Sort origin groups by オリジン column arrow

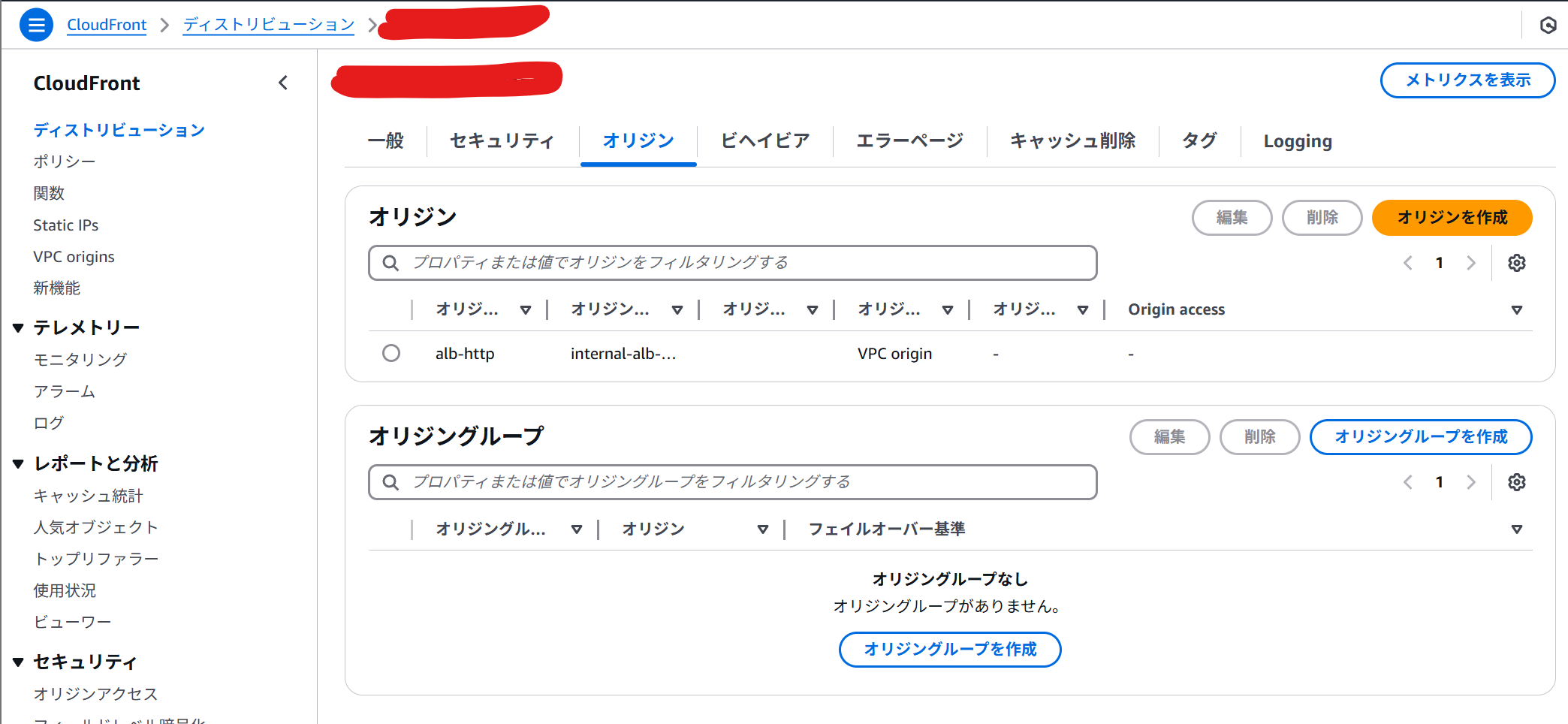763,529
